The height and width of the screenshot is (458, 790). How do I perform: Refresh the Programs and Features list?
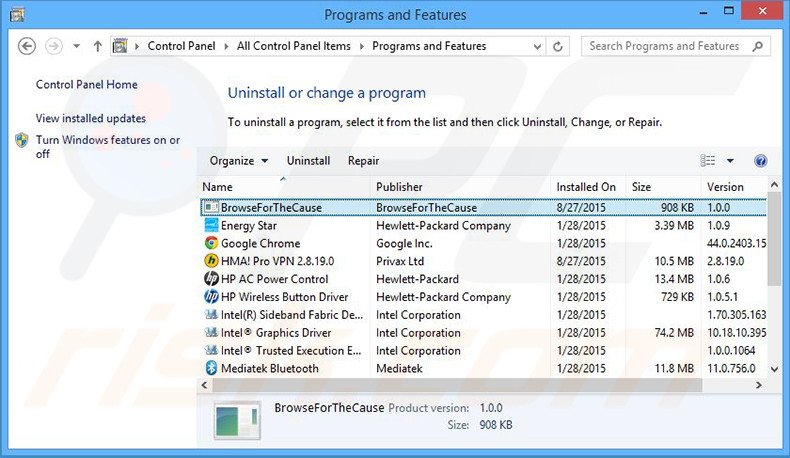tap(558, 46)
